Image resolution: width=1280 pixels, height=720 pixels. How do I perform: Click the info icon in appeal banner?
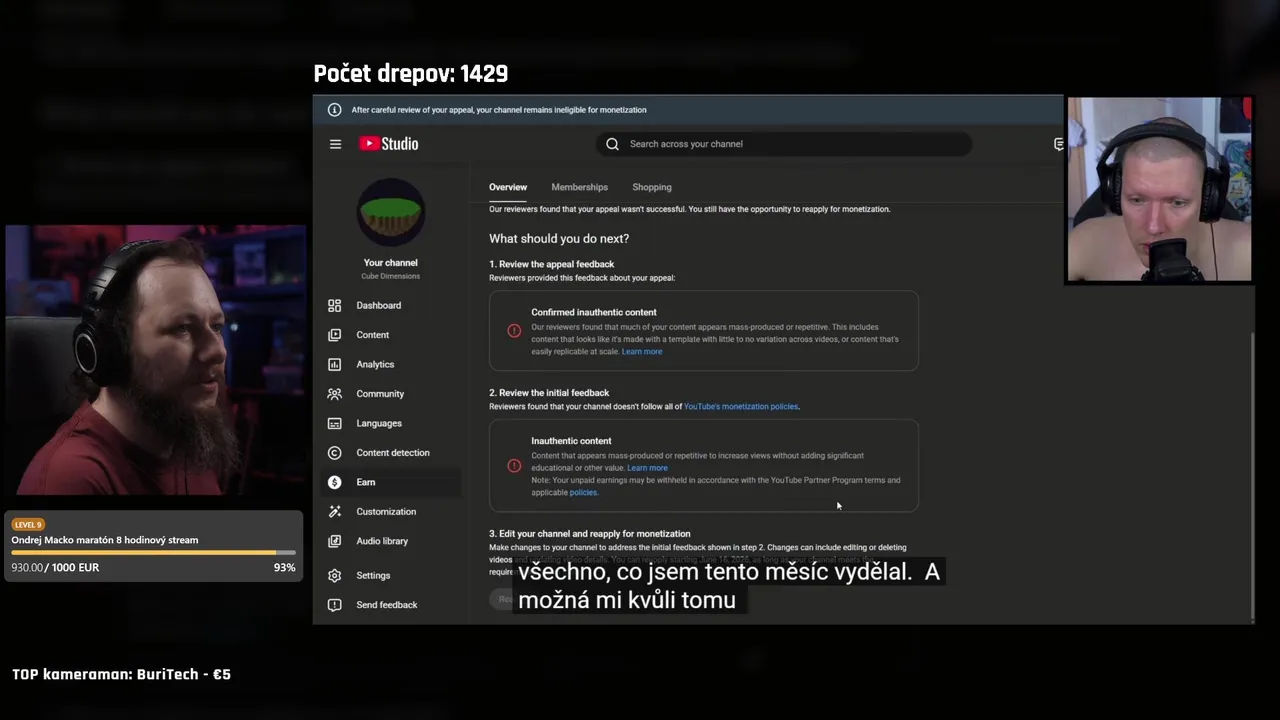pyautogui.click(x=334, y=110)
